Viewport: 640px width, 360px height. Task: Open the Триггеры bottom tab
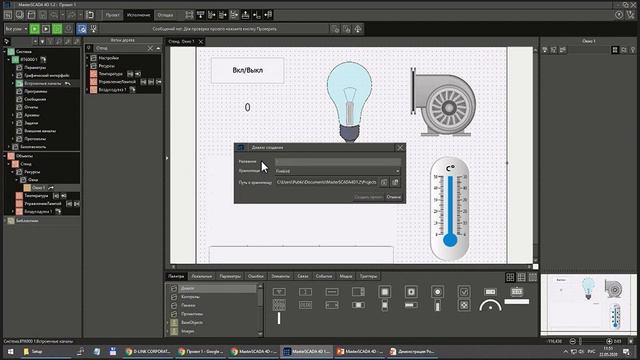click(368, 276)
